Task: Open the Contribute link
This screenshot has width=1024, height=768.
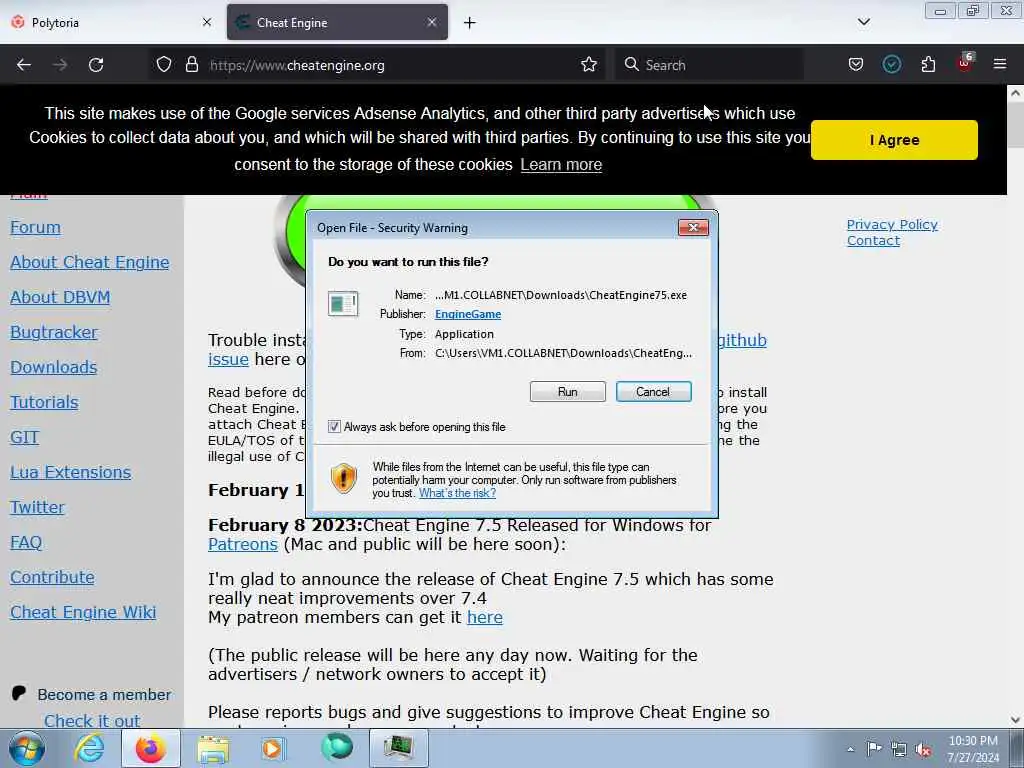Action: (52, 577)
